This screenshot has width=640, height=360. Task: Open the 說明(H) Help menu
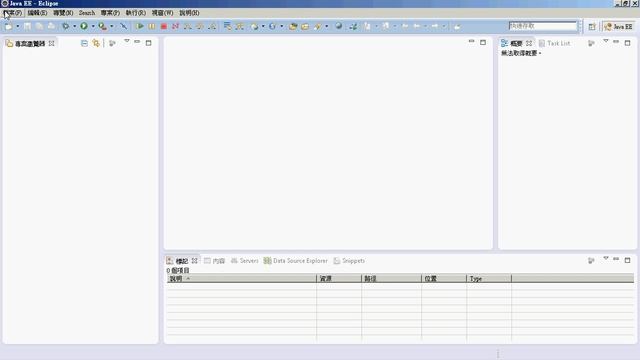tap(189, 13)
